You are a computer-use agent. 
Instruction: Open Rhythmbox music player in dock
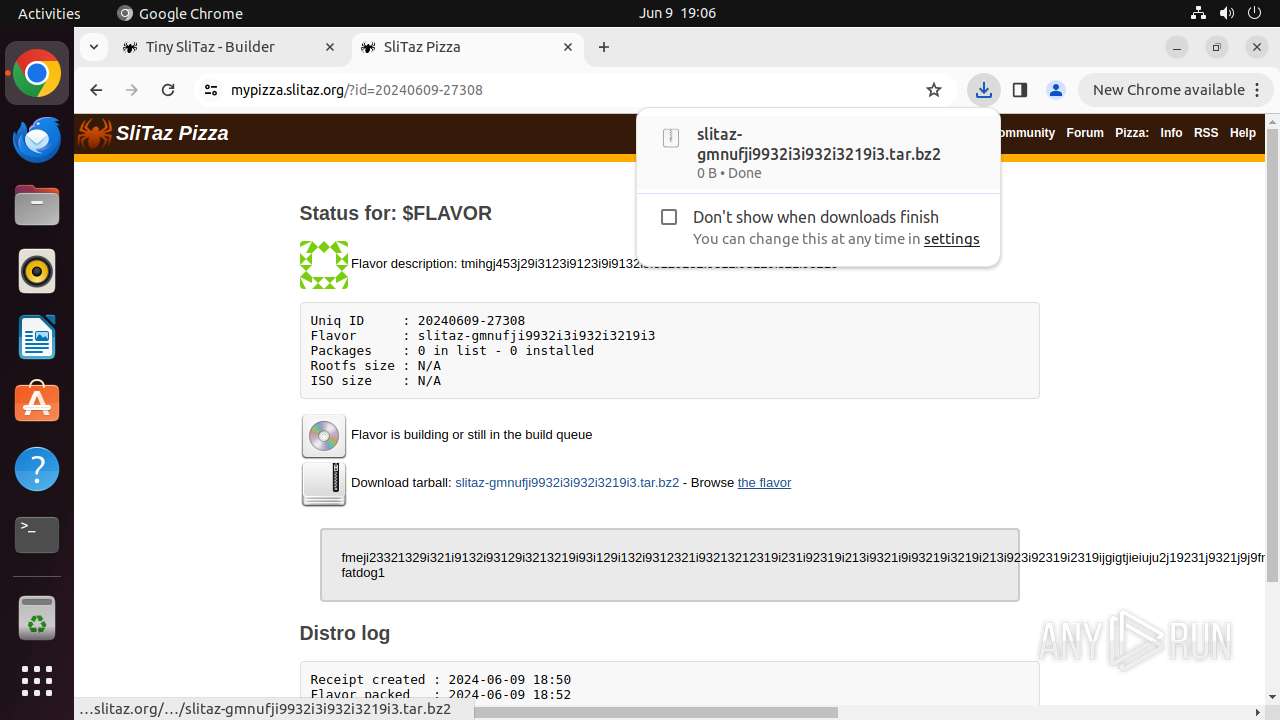[37, 271]
